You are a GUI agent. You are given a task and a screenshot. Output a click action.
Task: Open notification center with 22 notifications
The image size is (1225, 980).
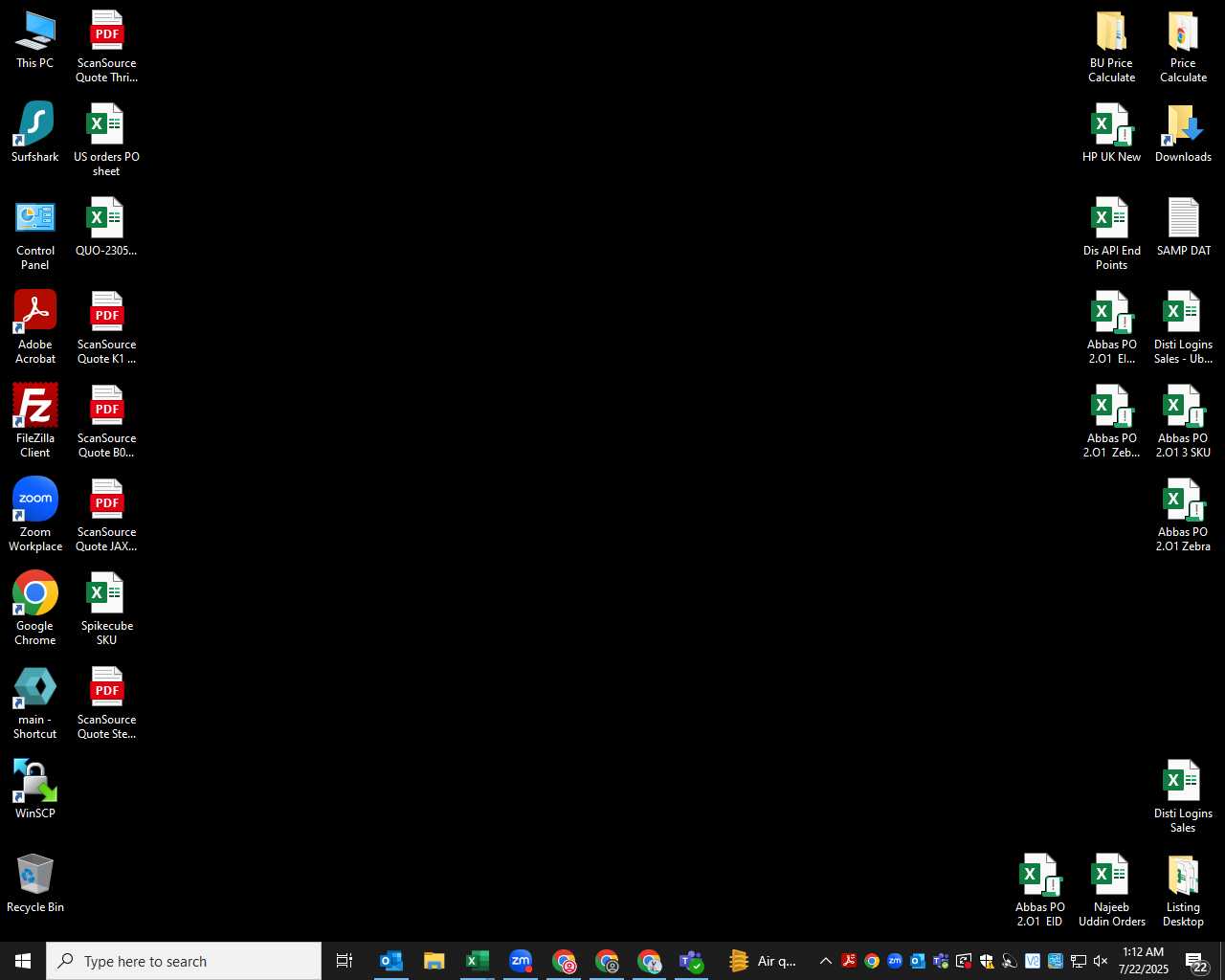(1197, 961)
